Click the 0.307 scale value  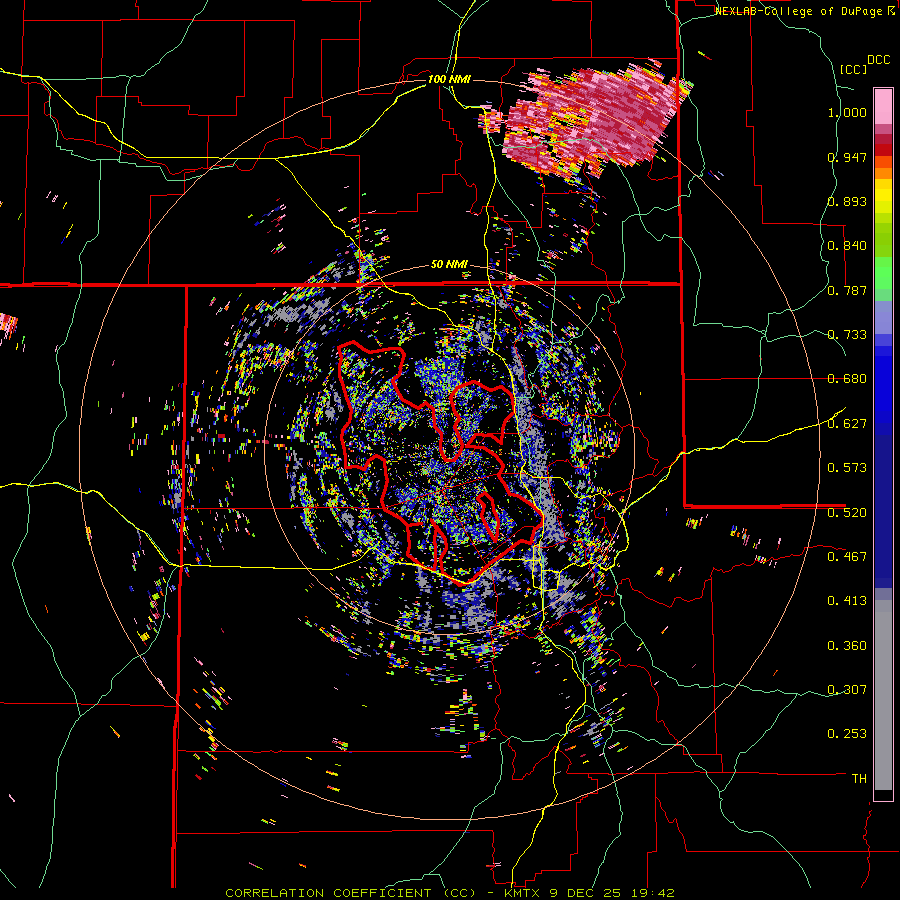tap(847, 689)
